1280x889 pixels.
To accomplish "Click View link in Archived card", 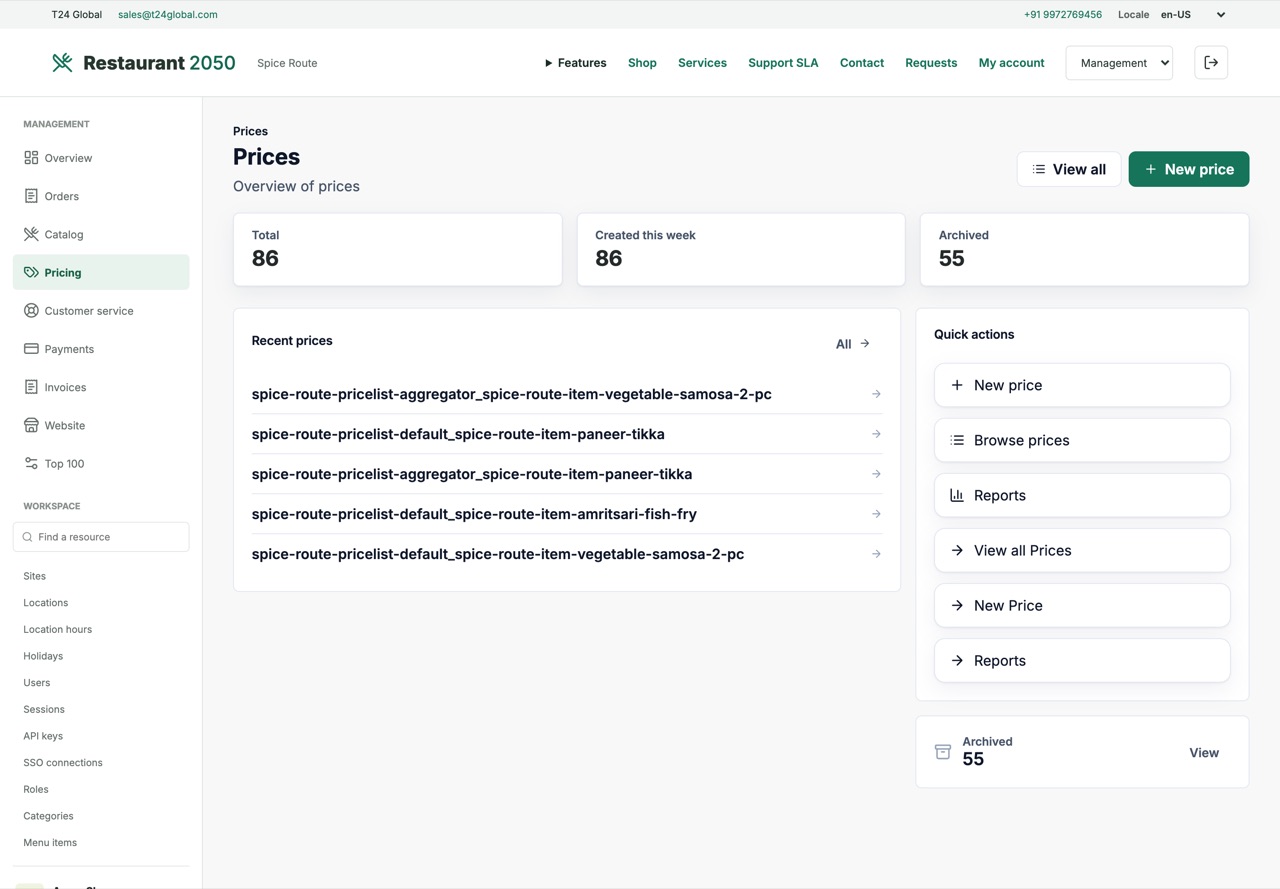I will 1204,753.
